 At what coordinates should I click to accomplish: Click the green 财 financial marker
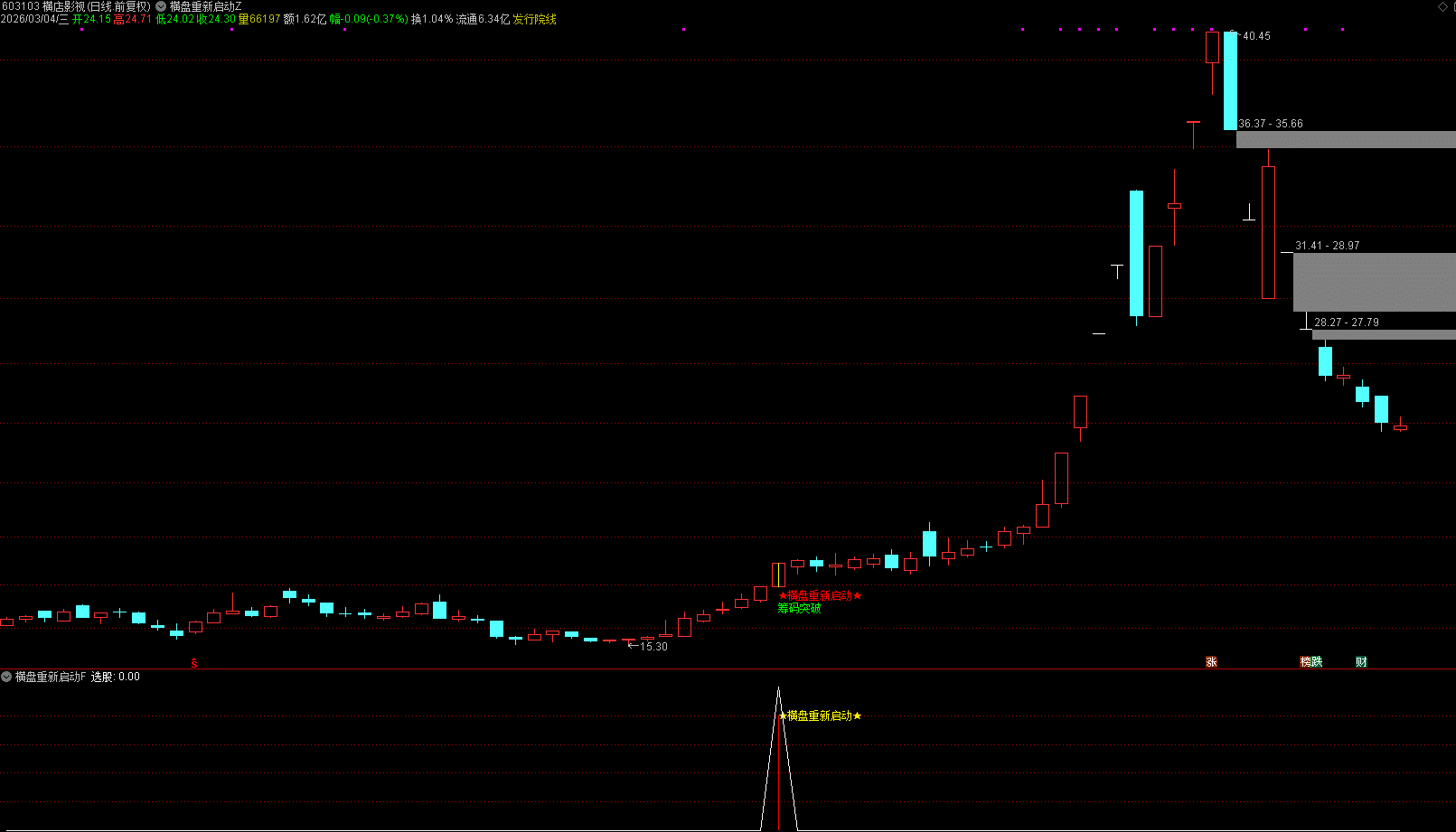click(x=1361, y=662)
